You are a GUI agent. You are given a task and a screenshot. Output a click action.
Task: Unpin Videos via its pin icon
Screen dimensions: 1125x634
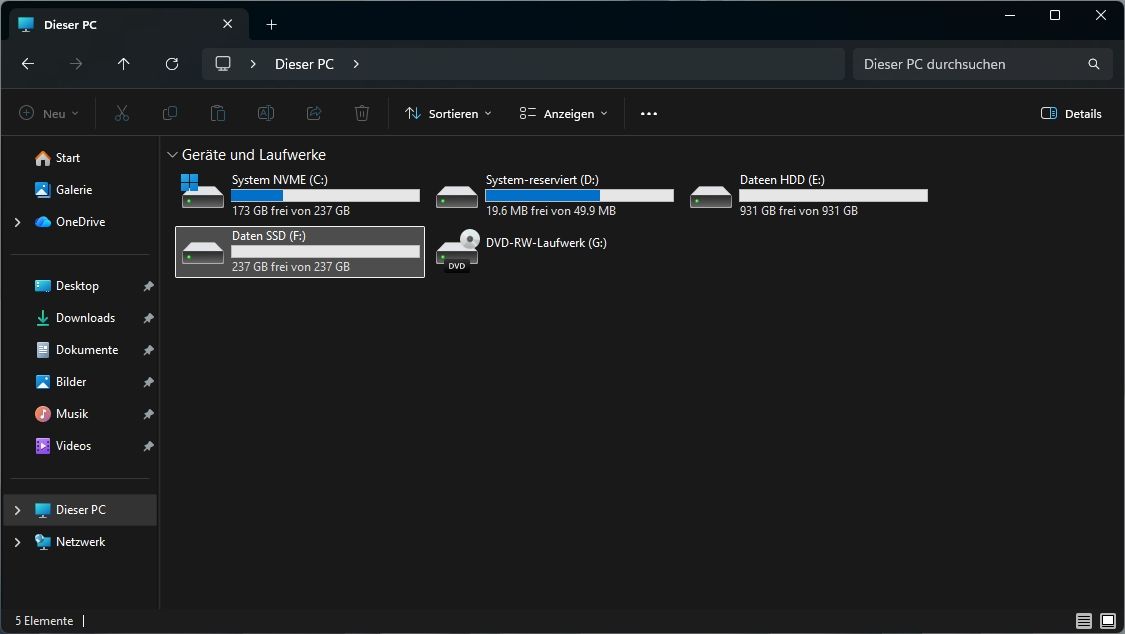click(149, 446)
